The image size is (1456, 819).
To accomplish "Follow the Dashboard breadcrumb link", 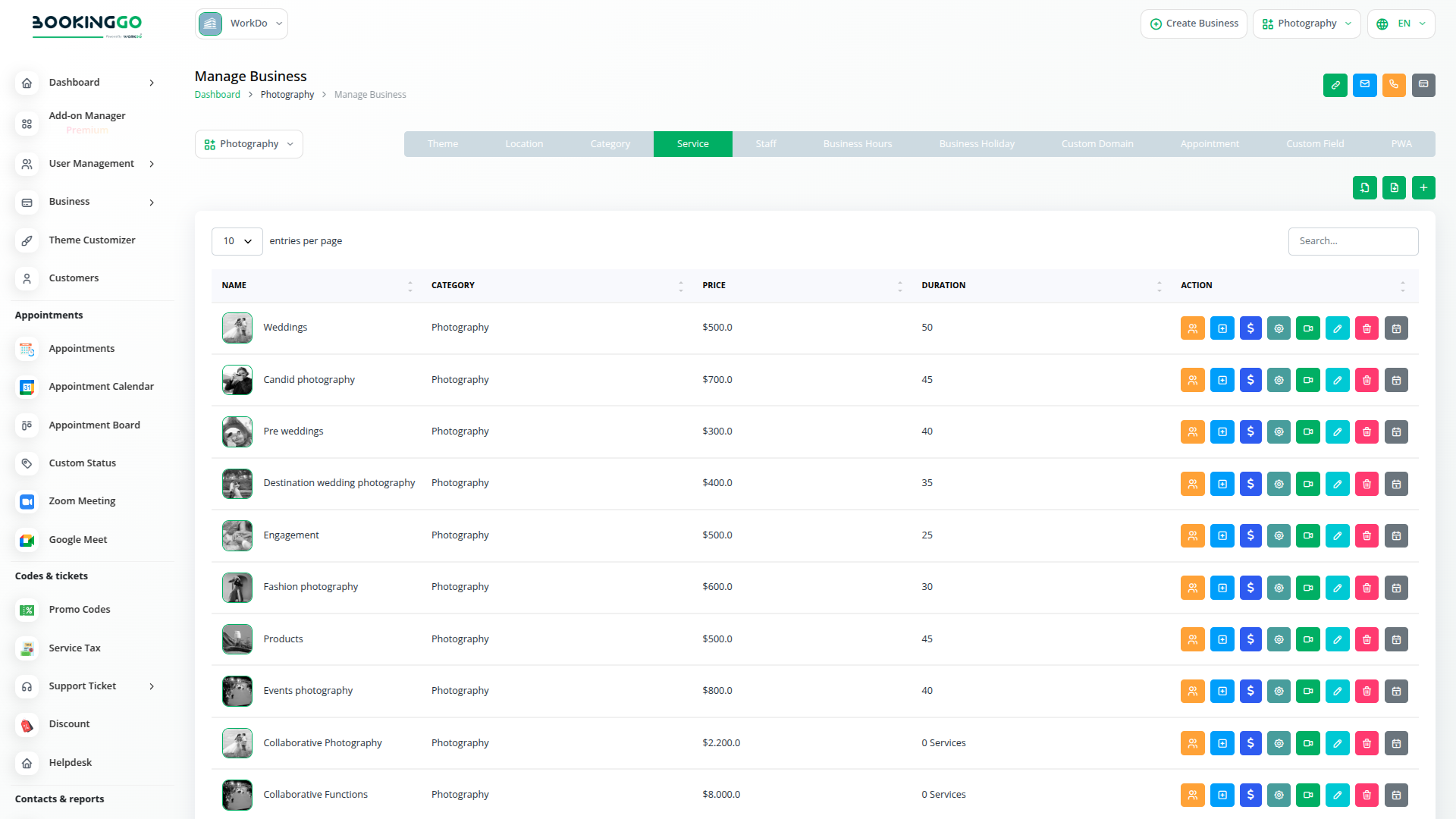I will click(x=217, y=95).
